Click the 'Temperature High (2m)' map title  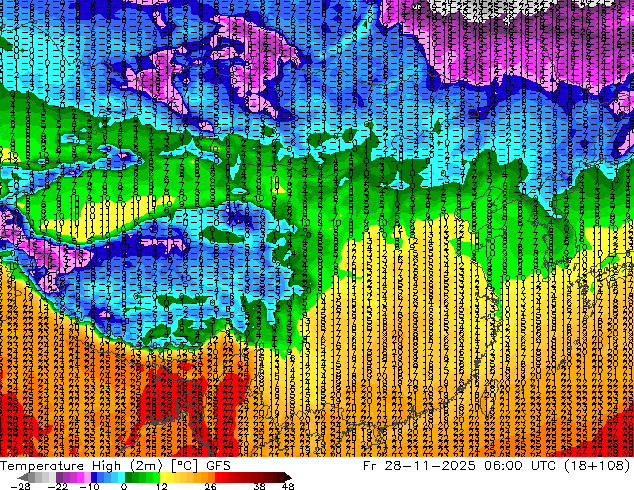pos(81,466)
